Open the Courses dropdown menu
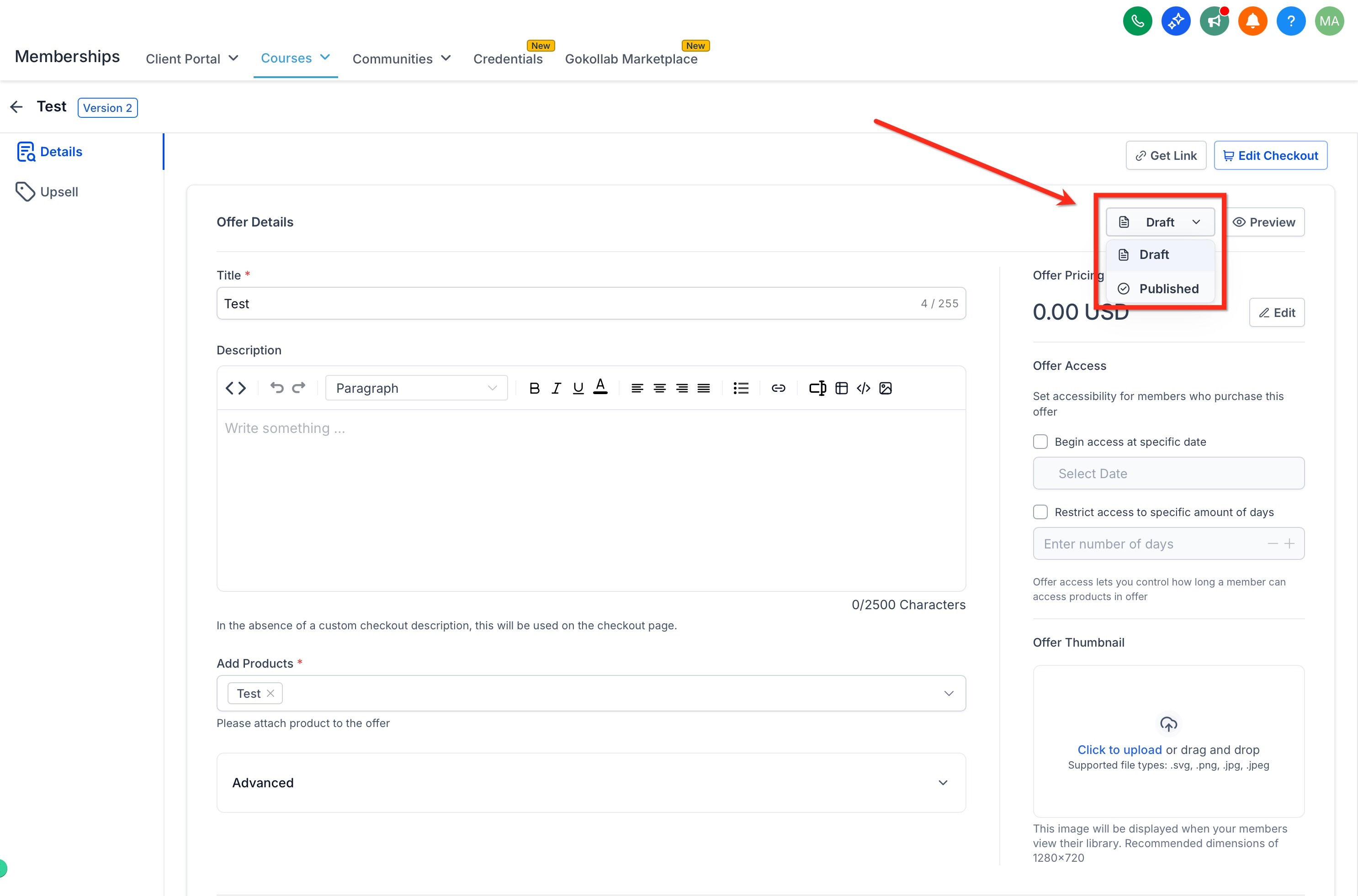 click(295, 58)
